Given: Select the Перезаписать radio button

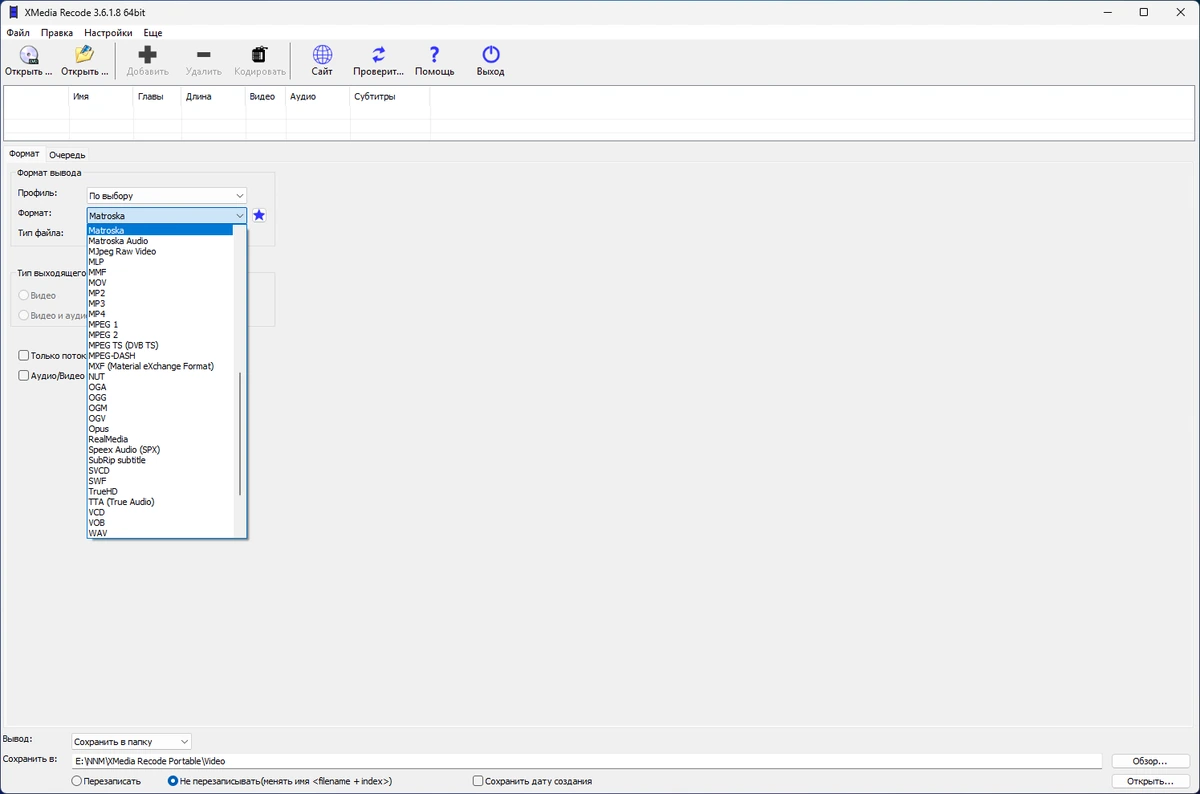Looking at the screenshot, I should tap(77, 781).
